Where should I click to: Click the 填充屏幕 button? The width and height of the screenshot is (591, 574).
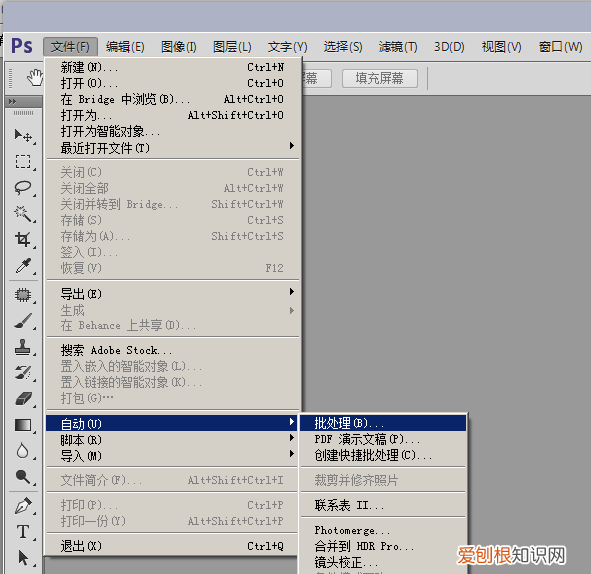[x=380, y=78]
